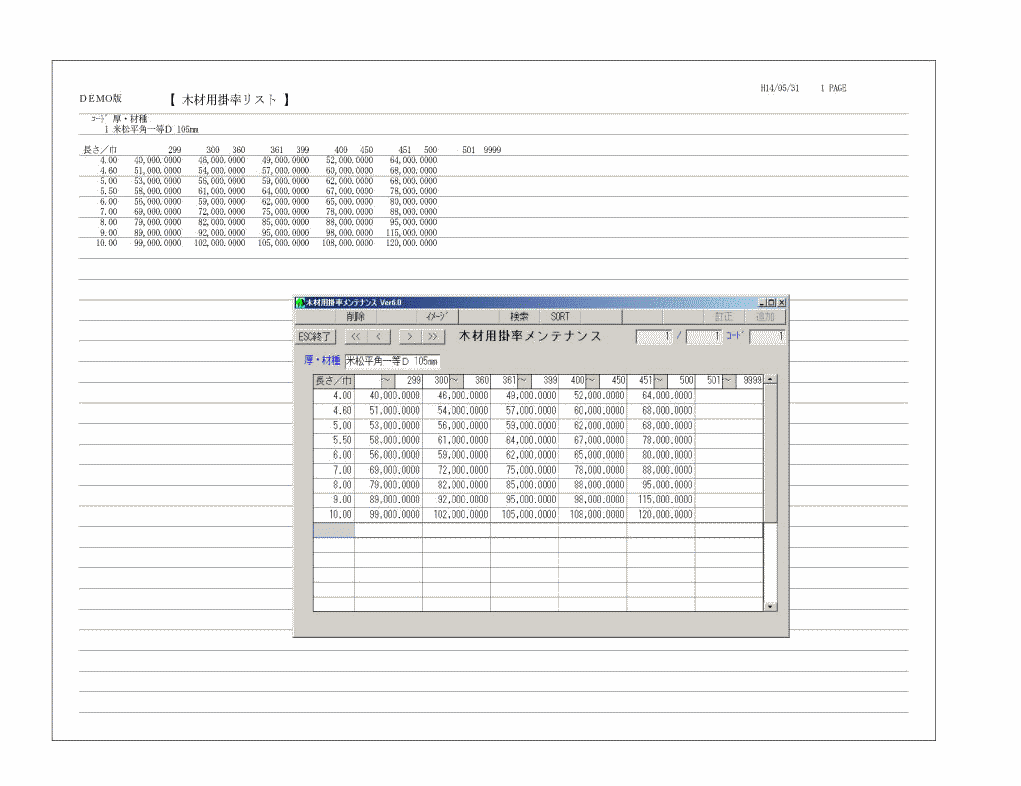Viewport: 1021px width, 786px height.
Task: Open the ｲﾒｰｼﾞ (image) toolbar item
Action: (x=436, y=316)
